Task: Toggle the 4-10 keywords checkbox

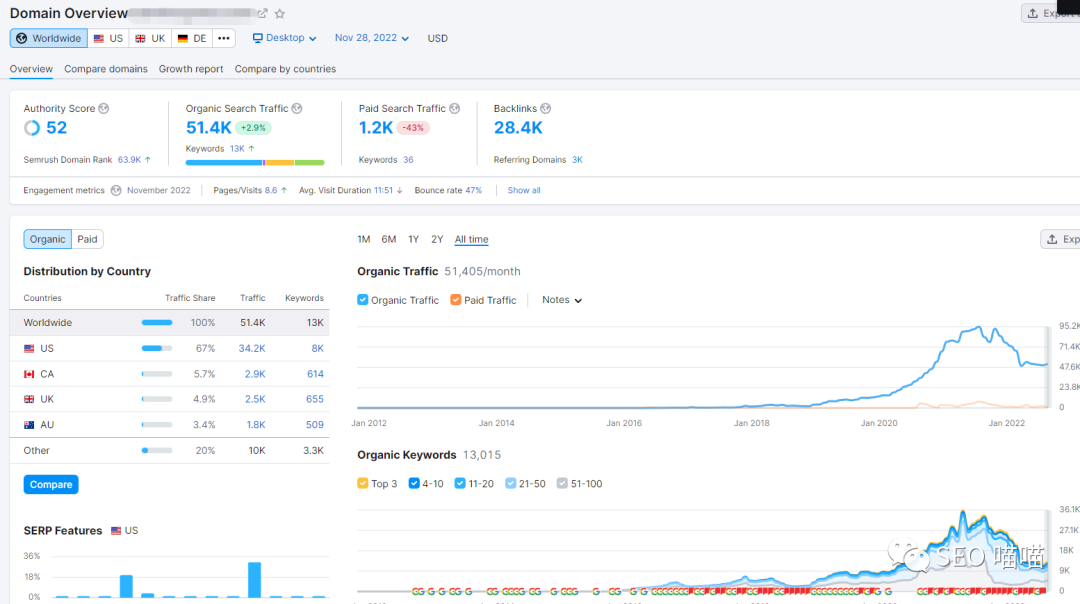Action: [x=414, y=483]
